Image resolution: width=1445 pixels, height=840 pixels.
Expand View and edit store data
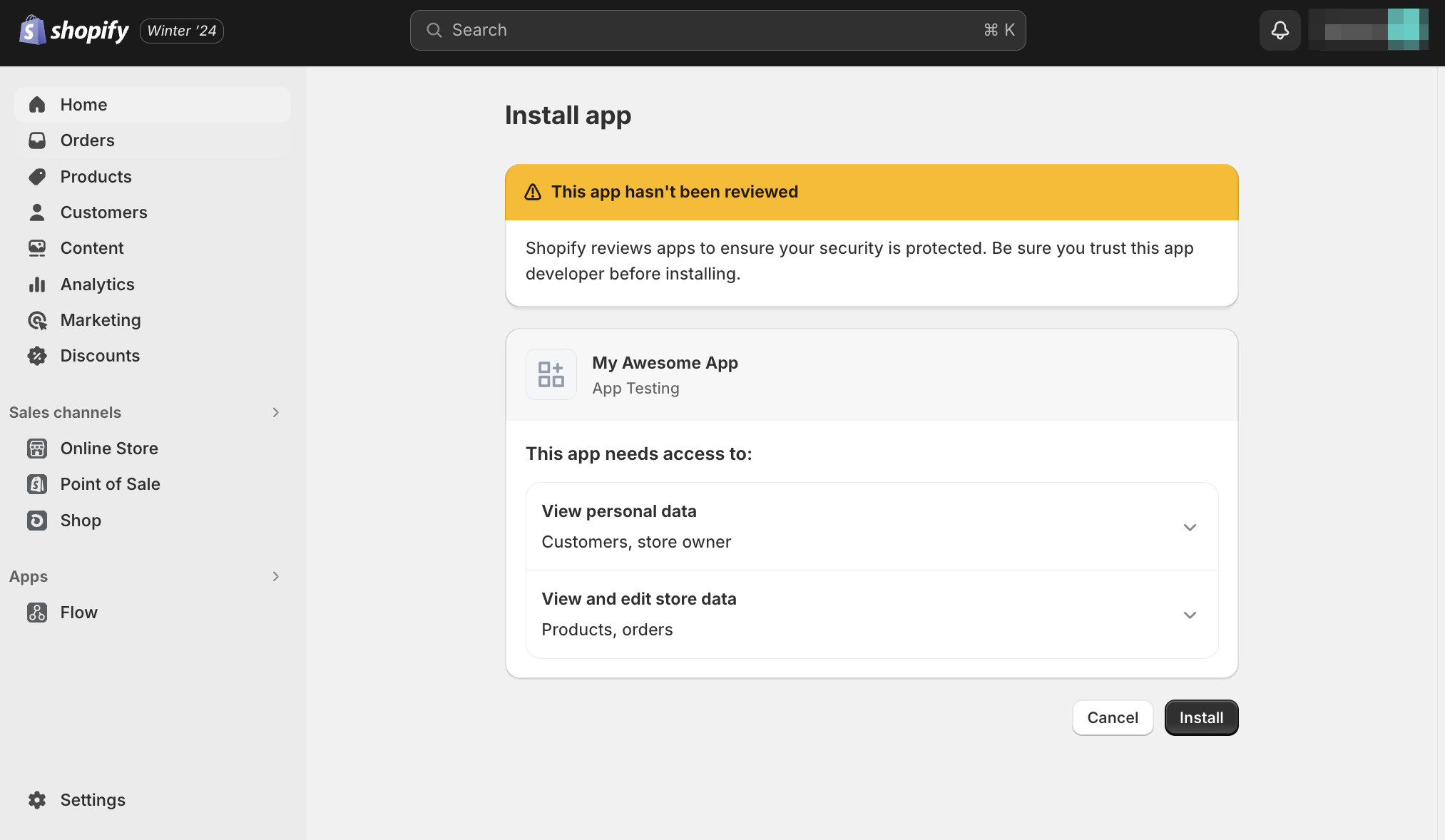[1189, 615]
